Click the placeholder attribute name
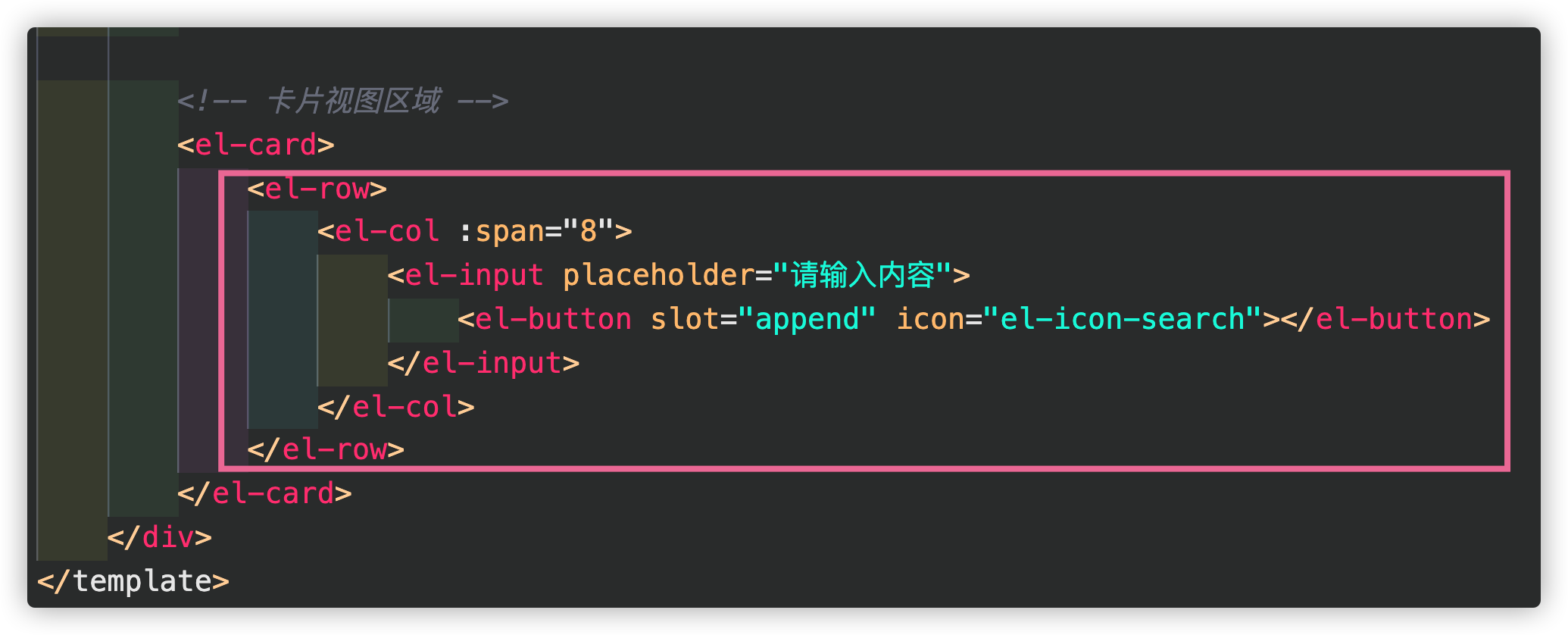Screen dimensions: 1568x635 coord(658,275)
